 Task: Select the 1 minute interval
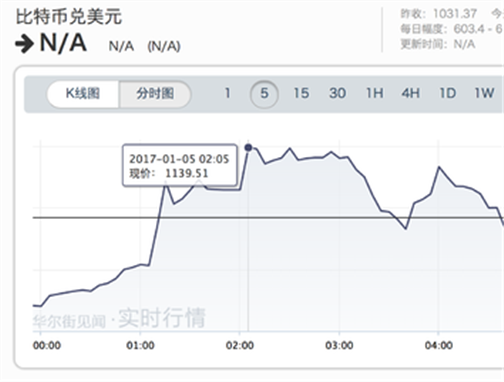[x=228, y=93]
